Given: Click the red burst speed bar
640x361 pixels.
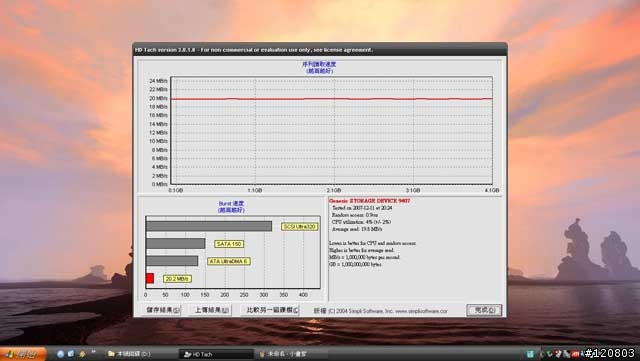Looking at the screenshot, I should tap(150, 279).
